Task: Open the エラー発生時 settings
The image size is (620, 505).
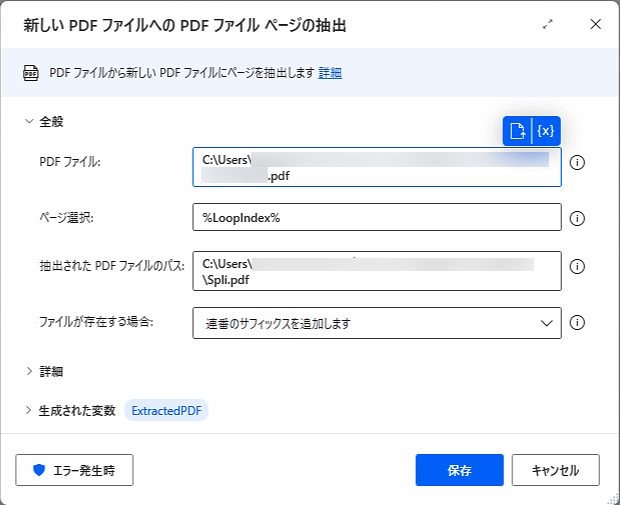Action: (74, 469)
